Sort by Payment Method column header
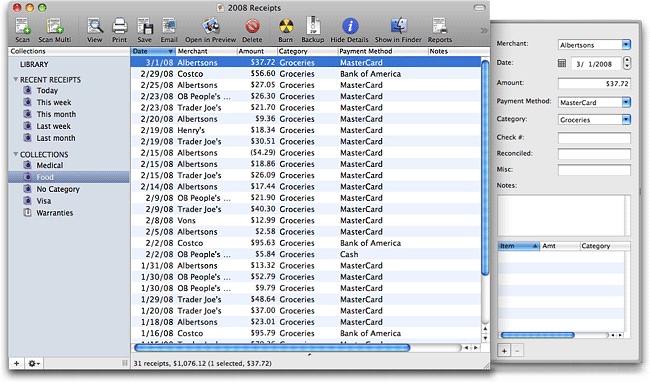Viewport: 650px width, 383px height. pyautogui.click(x=382, y=51)
